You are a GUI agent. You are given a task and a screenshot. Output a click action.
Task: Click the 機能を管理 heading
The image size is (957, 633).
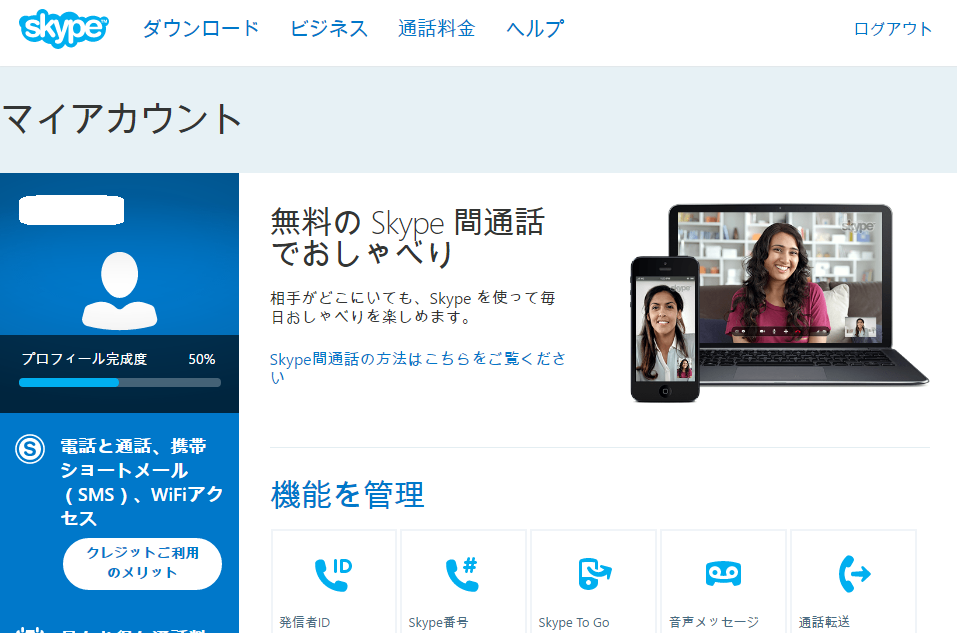[347, 494]
